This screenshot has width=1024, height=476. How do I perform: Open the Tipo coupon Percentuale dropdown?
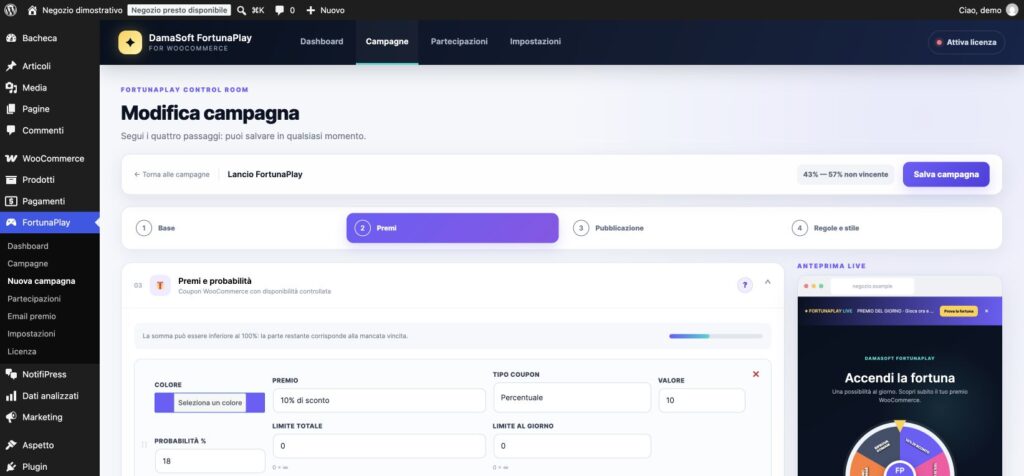point(572,398)
